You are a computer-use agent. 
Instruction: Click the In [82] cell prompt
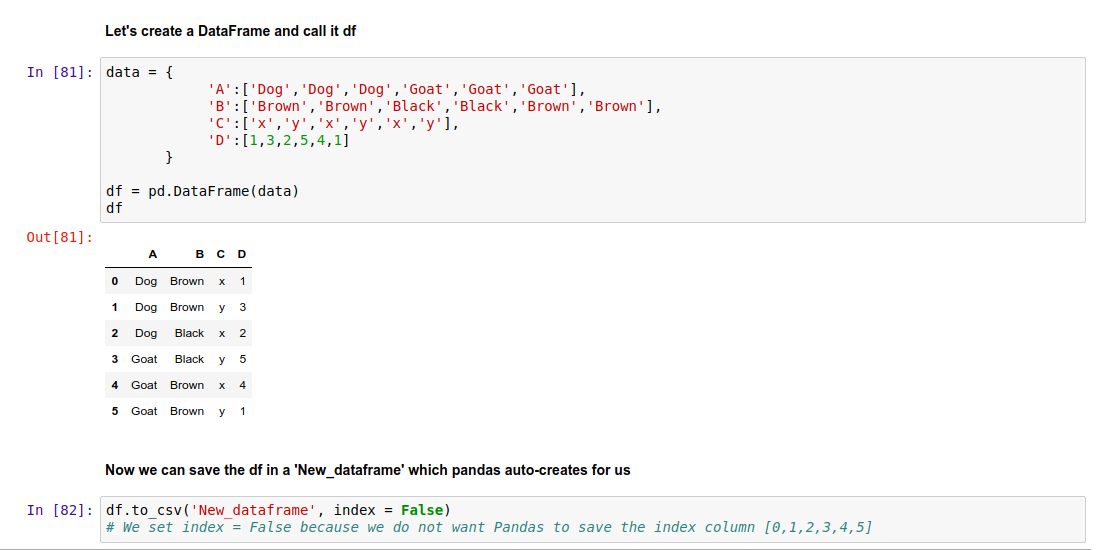pos(60,510)
